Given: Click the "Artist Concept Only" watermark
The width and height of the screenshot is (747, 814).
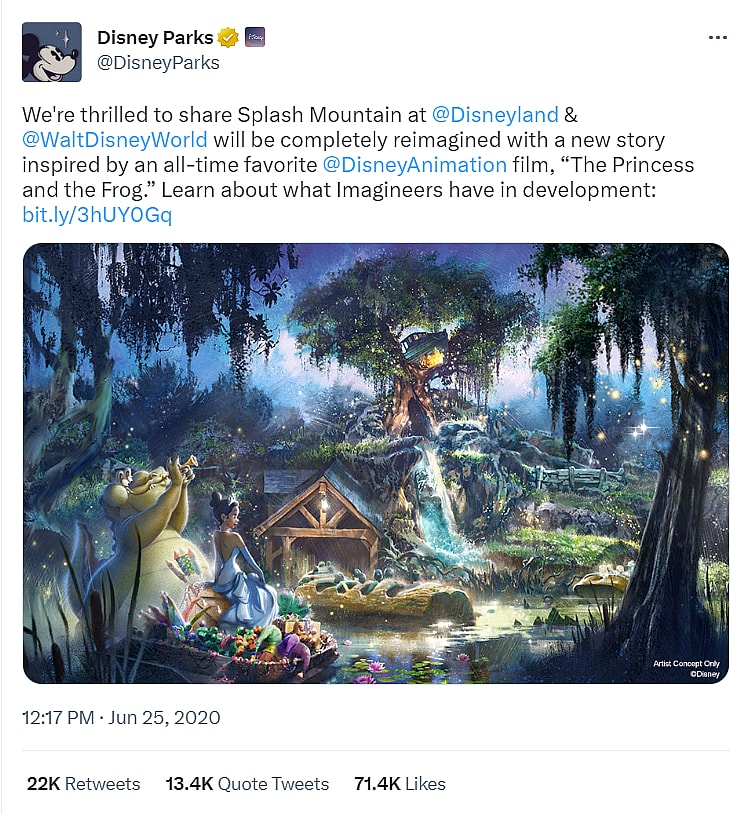Looking at the screenshot, I should coord(686,663).
